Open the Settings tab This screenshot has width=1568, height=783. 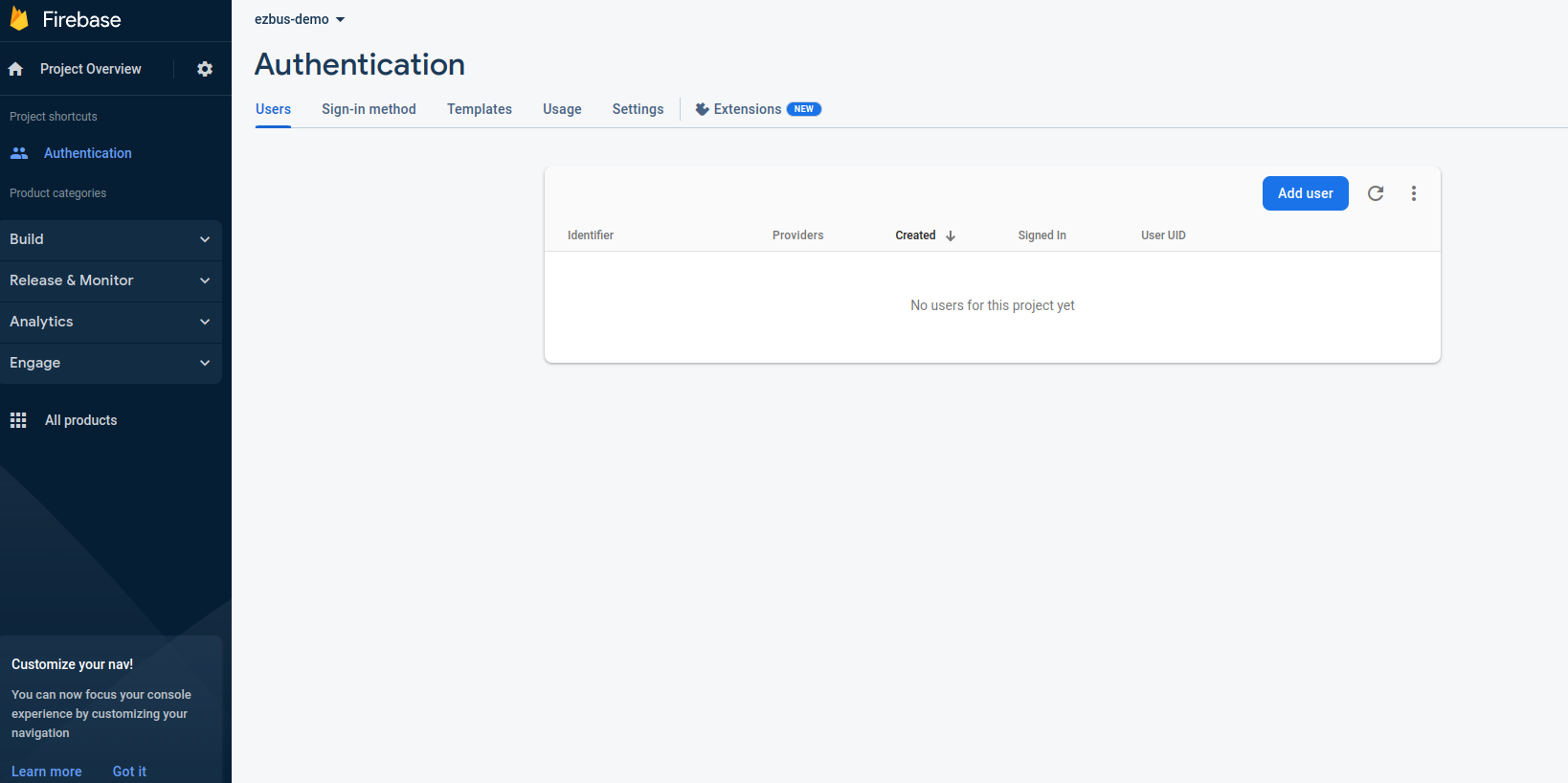[638, 109]
